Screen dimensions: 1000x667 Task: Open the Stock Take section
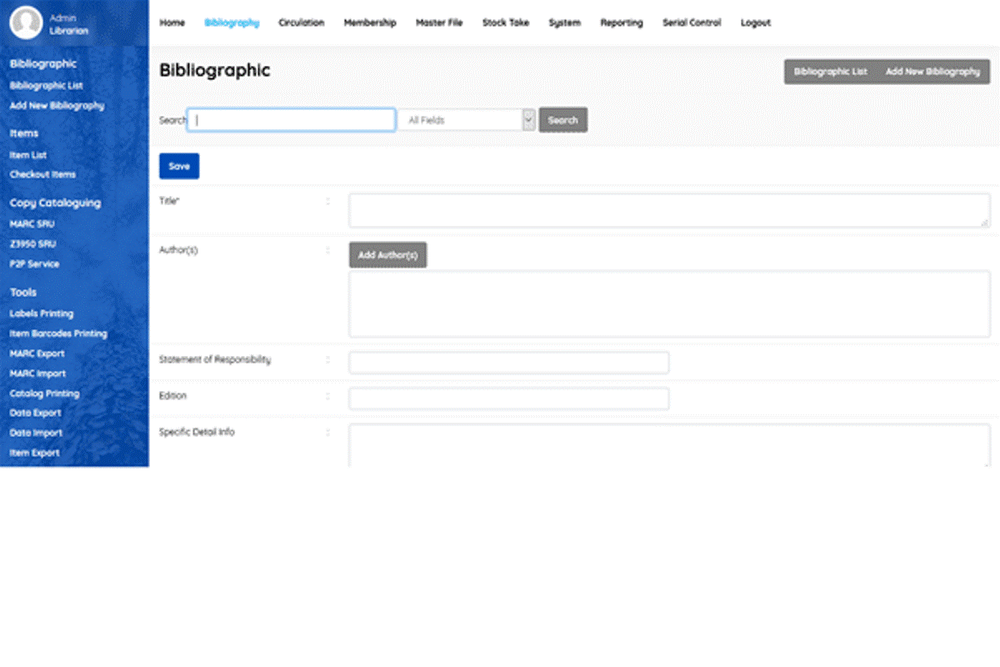505,22
